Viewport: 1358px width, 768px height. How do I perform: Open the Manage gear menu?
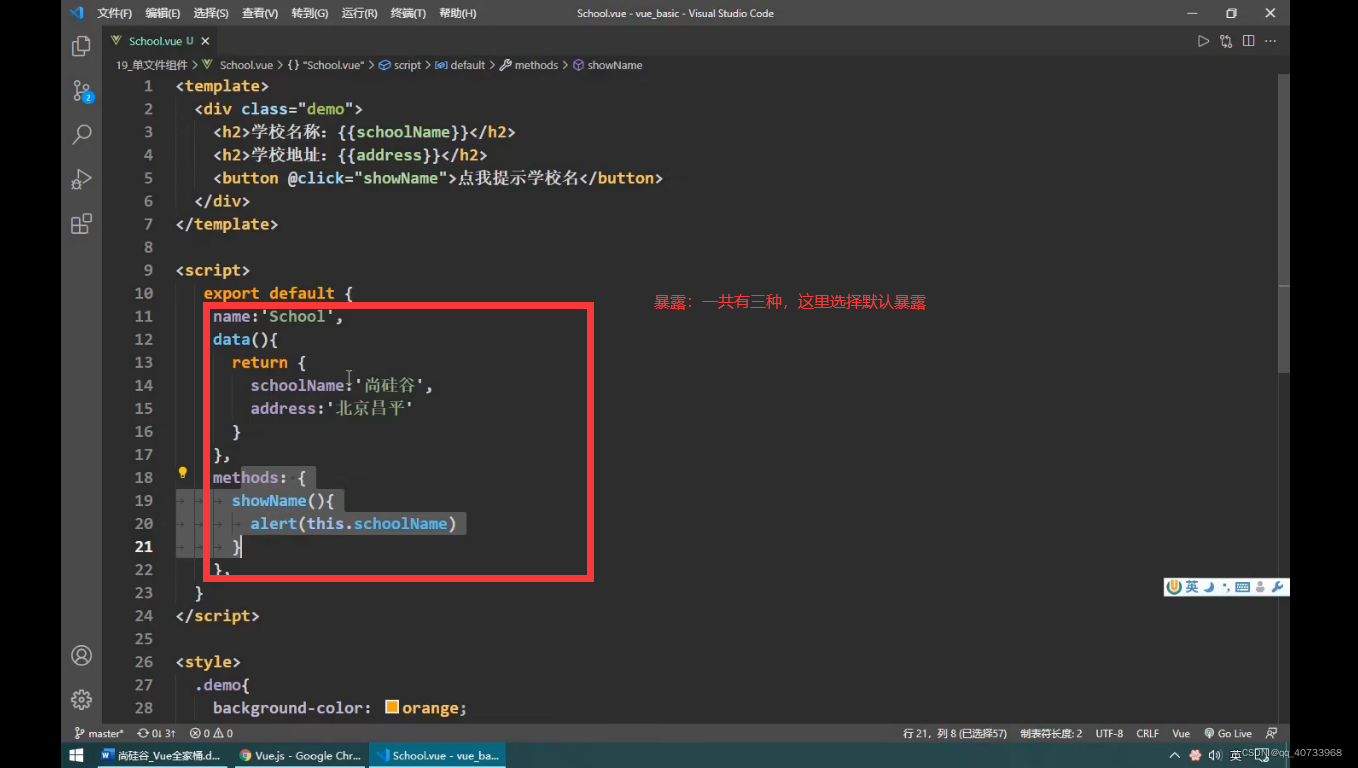point(82,699)
